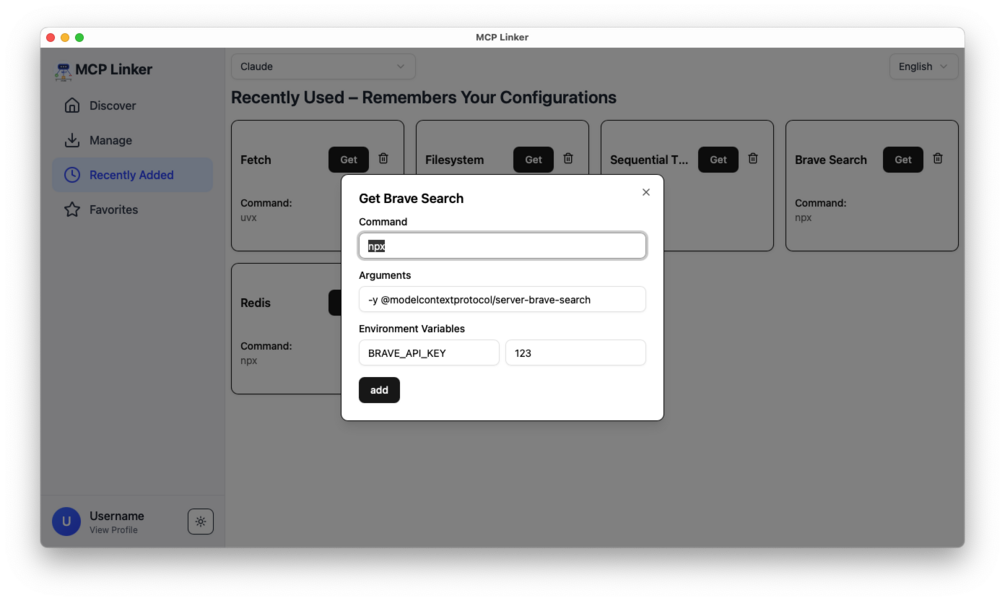The image size is (1005, 601).
Task: Click the Redis card title
Action: 256,303
